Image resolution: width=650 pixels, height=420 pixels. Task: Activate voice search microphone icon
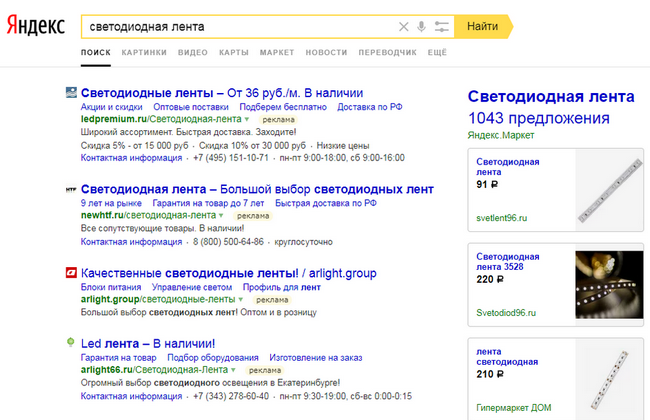click(x=421, y=27)
